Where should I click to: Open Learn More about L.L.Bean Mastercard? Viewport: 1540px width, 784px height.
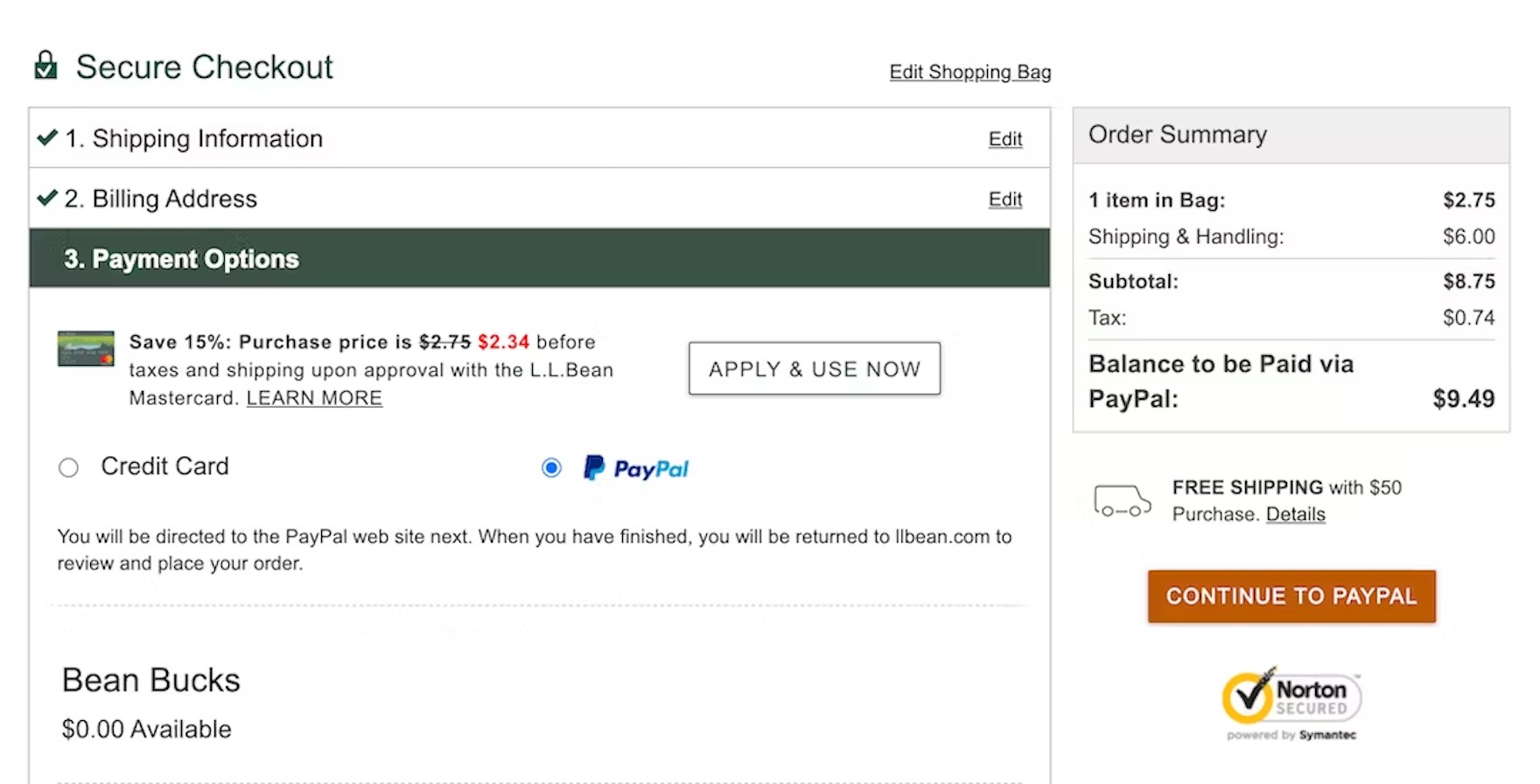pyautogui.click(x=314, y=398)
